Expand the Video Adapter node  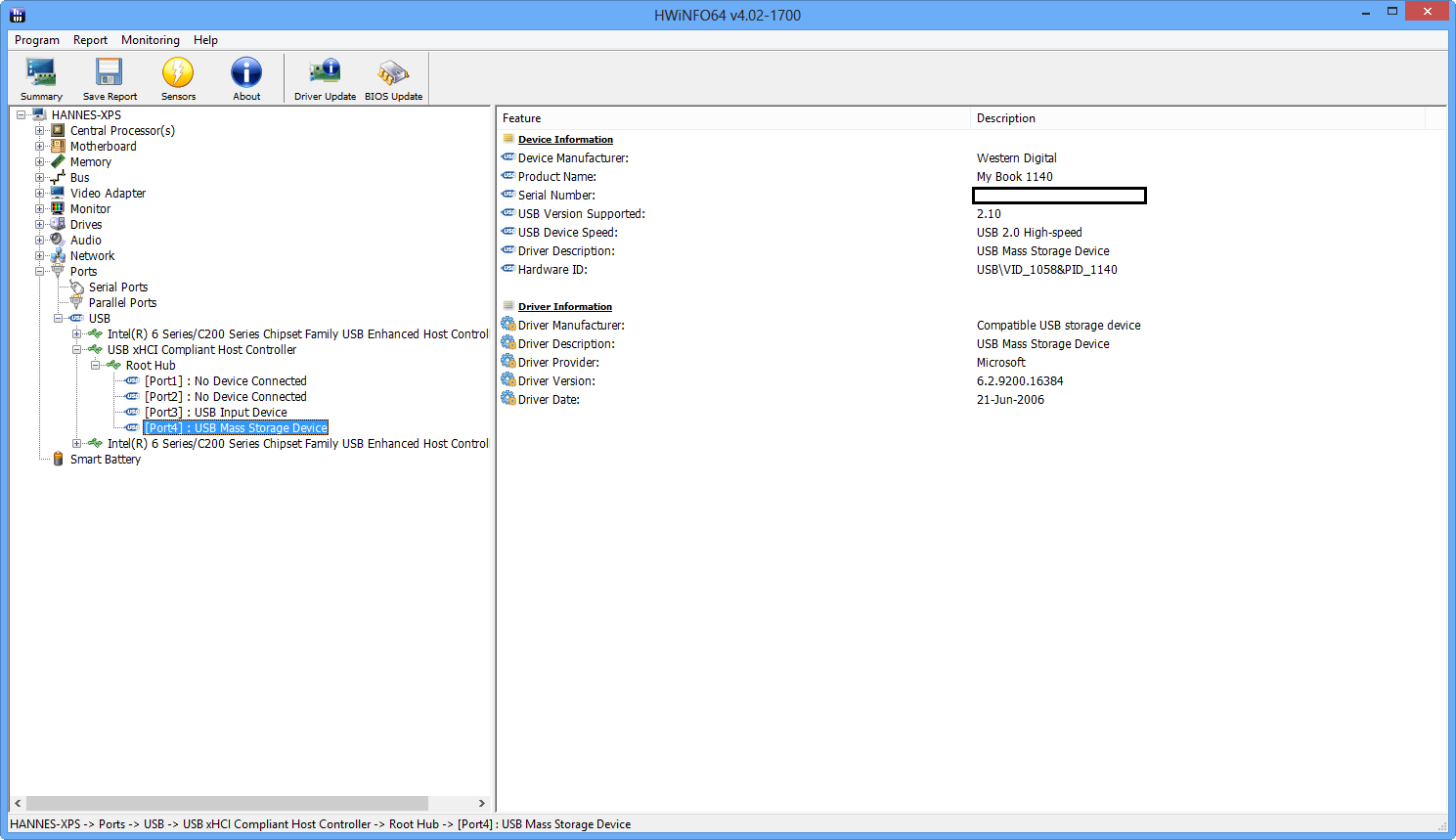[40, 193]
